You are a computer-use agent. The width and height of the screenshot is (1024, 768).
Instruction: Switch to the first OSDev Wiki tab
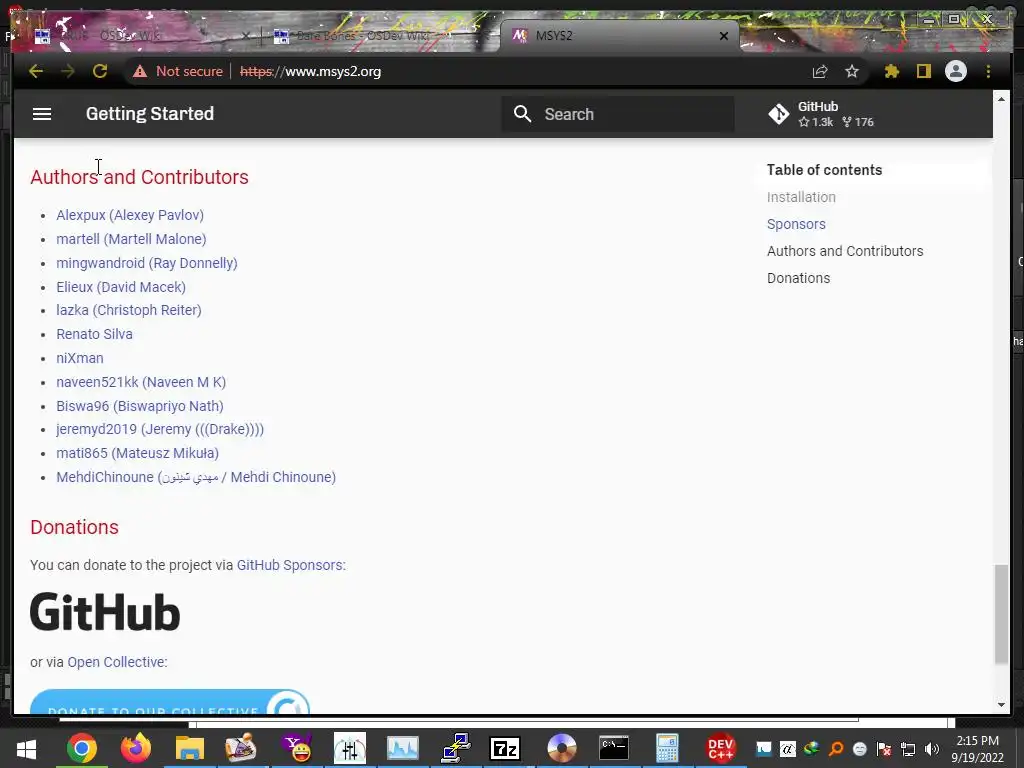pyautogui.click(x=140, y=36)
